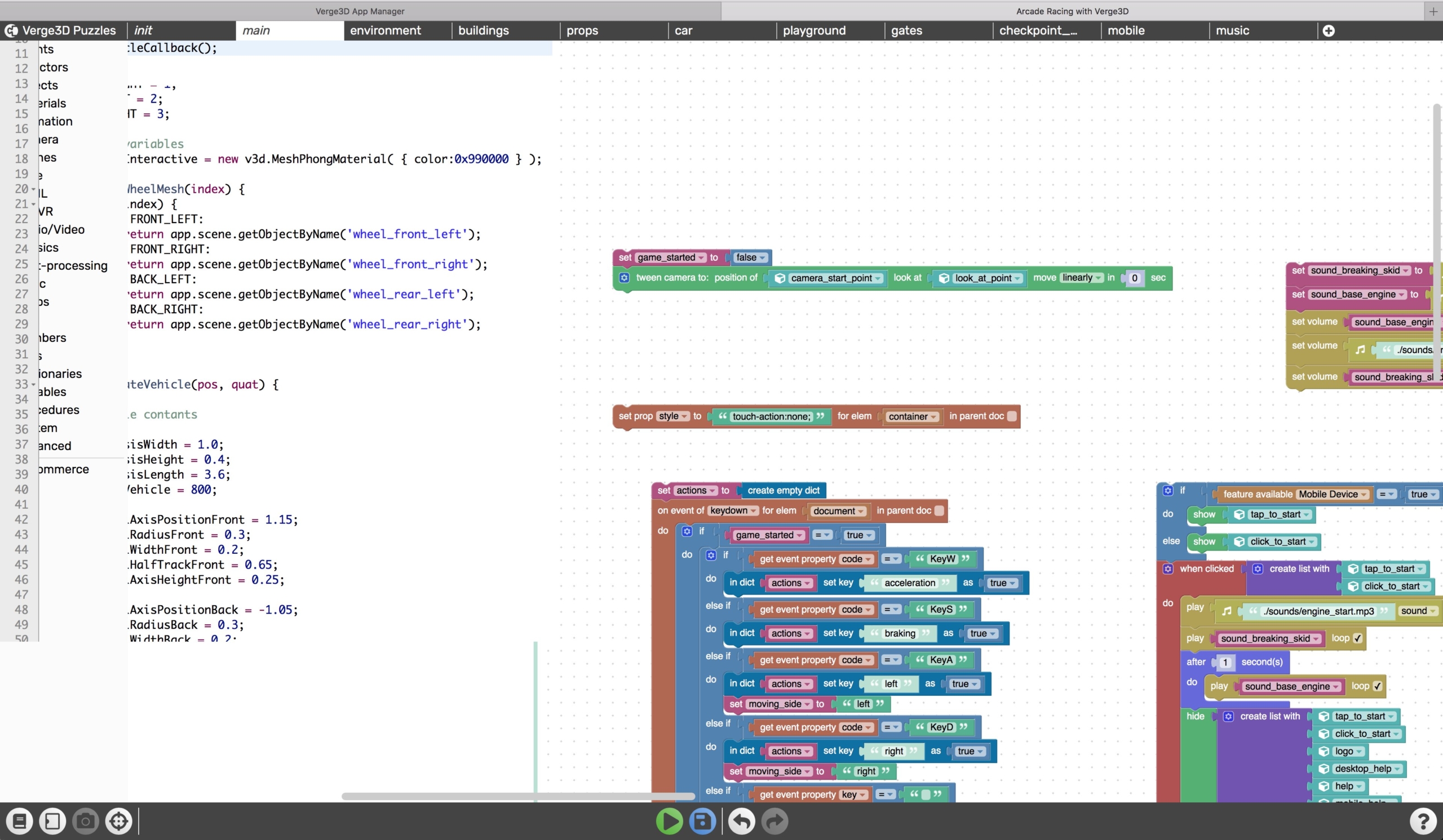Toggle 'in parent doc' checkbox on keydown event block
Screen dimensions: 1443x840
(940, 510)
